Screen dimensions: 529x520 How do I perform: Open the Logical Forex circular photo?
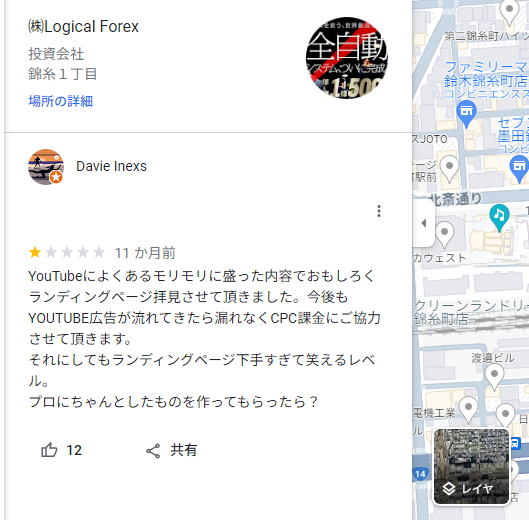[347, 58]
